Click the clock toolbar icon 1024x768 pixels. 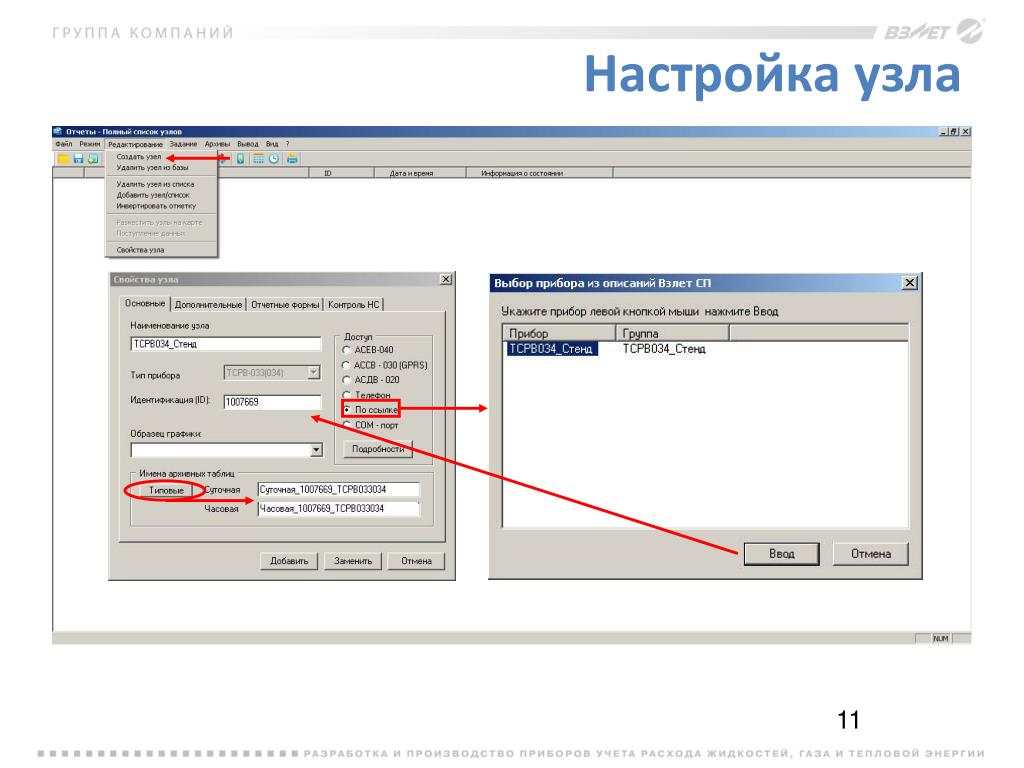point(274,159)
